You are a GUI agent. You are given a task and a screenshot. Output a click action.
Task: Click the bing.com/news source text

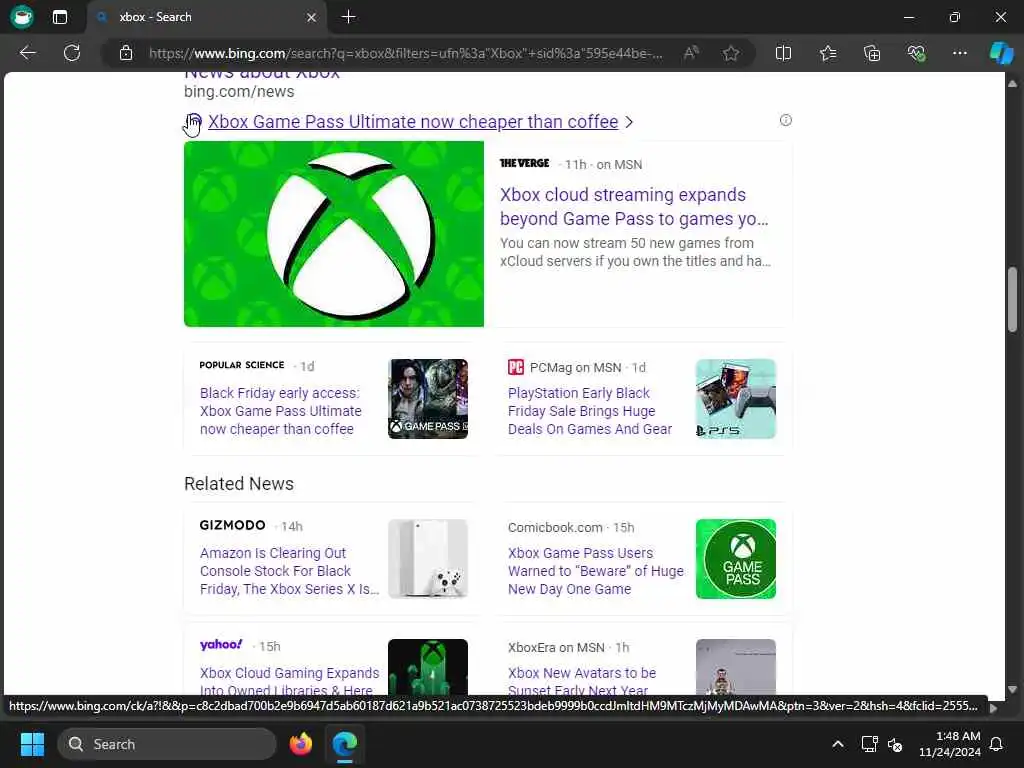(239, 91)
